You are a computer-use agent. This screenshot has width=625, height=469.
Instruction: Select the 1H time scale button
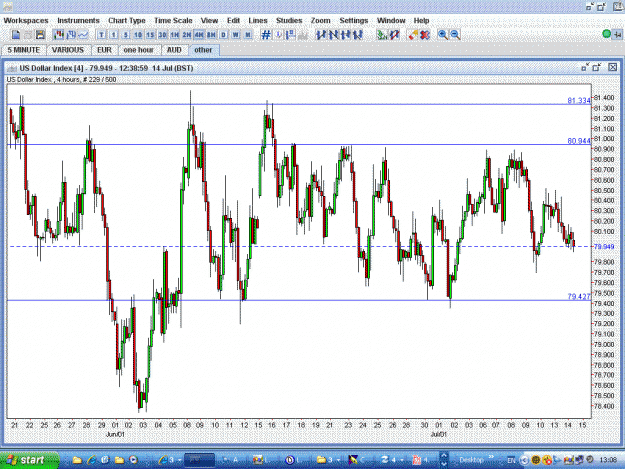[175, 35]
